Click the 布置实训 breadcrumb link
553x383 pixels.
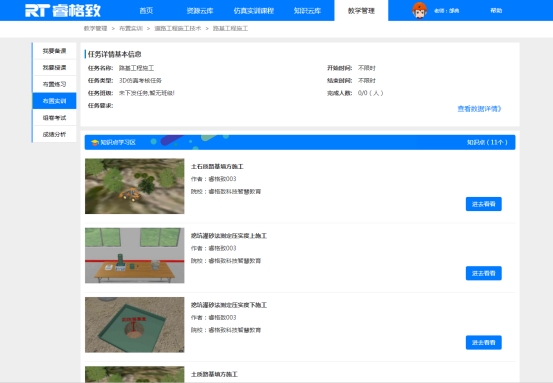(131, 29)
